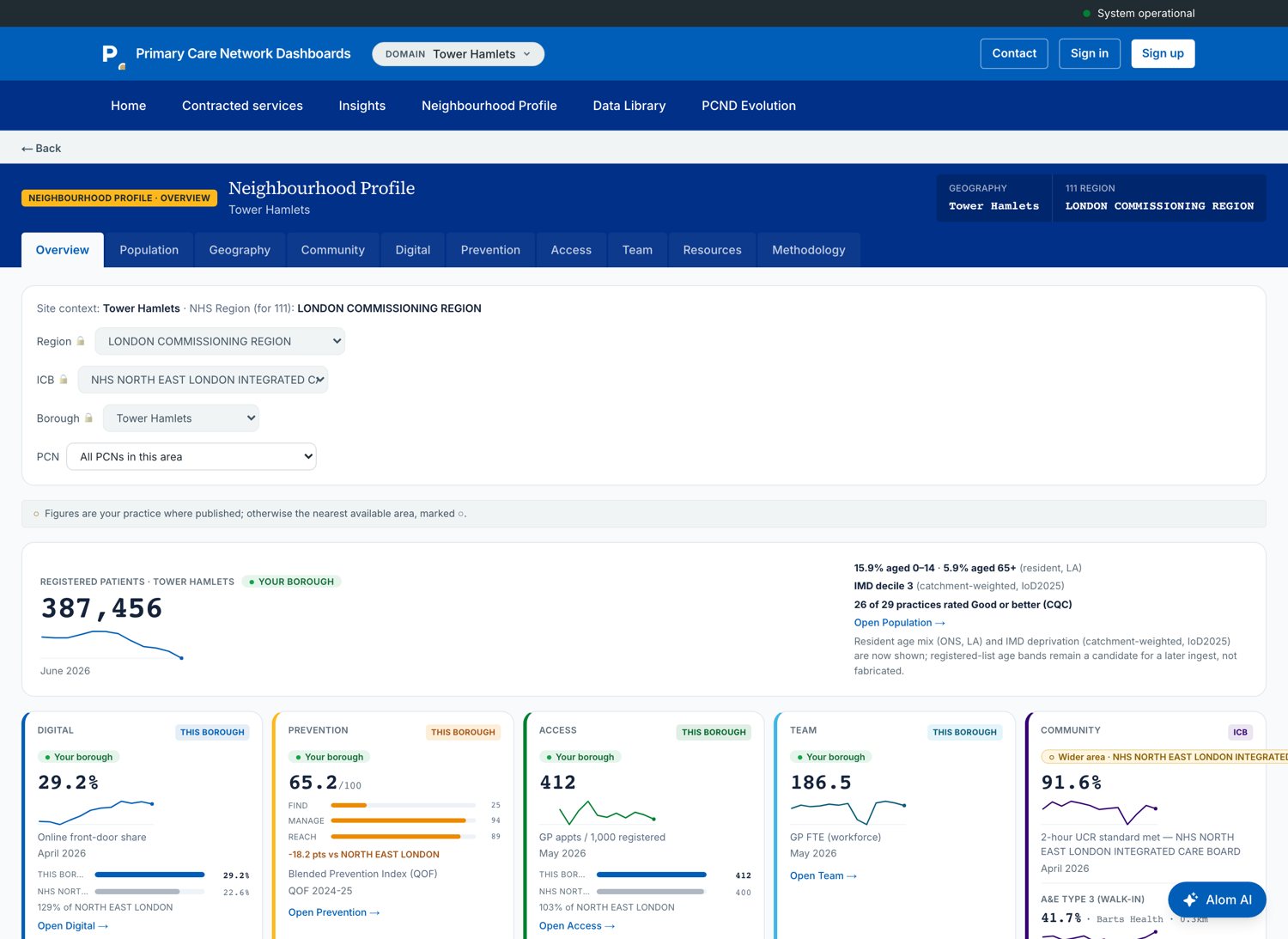Viewport: 1288px width, 939px height.
Task: Follow the Open Prevention link
Action: (334, 912)
